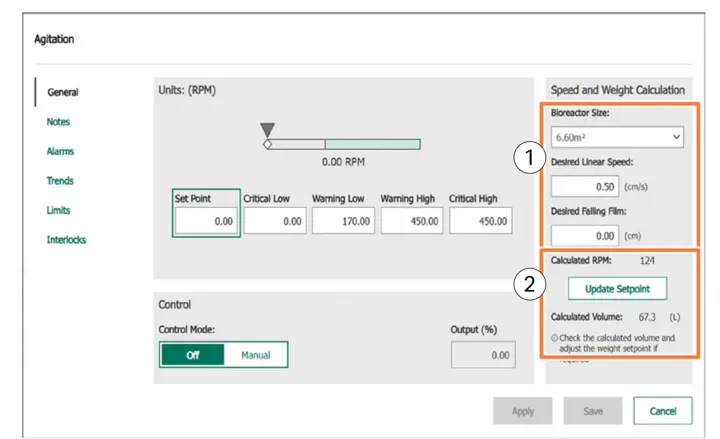The image size is (720, 439).
Task: Go to the Limits tab
Action: 58,210
